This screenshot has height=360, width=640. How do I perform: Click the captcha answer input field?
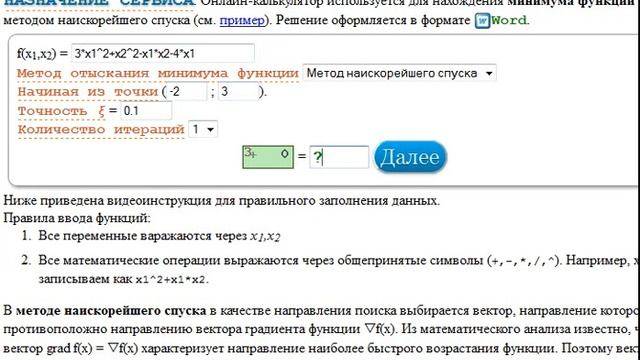(339, 157)
